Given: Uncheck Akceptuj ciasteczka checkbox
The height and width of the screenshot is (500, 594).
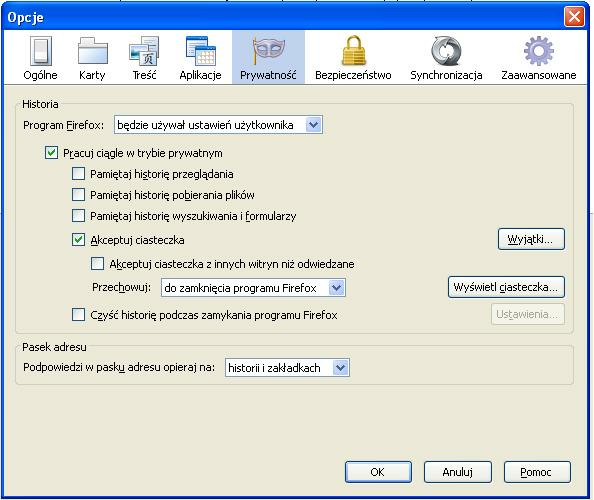Looking at the screenshot, I should (78, 240).
